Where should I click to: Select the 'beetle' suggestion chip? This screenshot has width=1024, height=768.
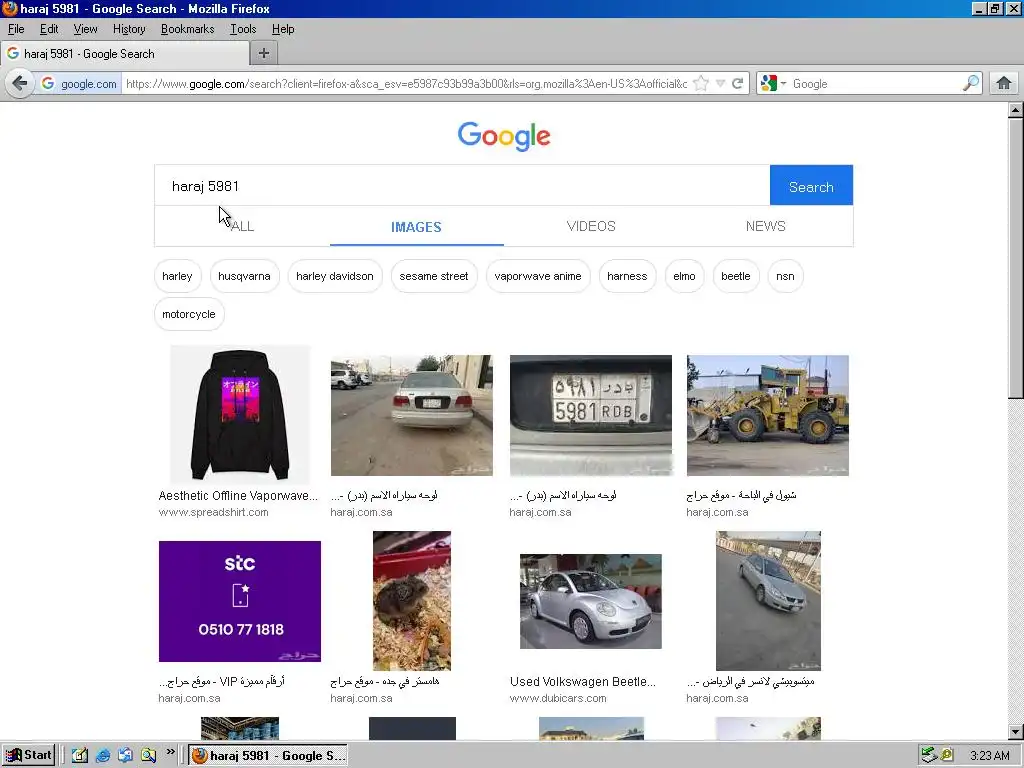click(x=735, y=276)
